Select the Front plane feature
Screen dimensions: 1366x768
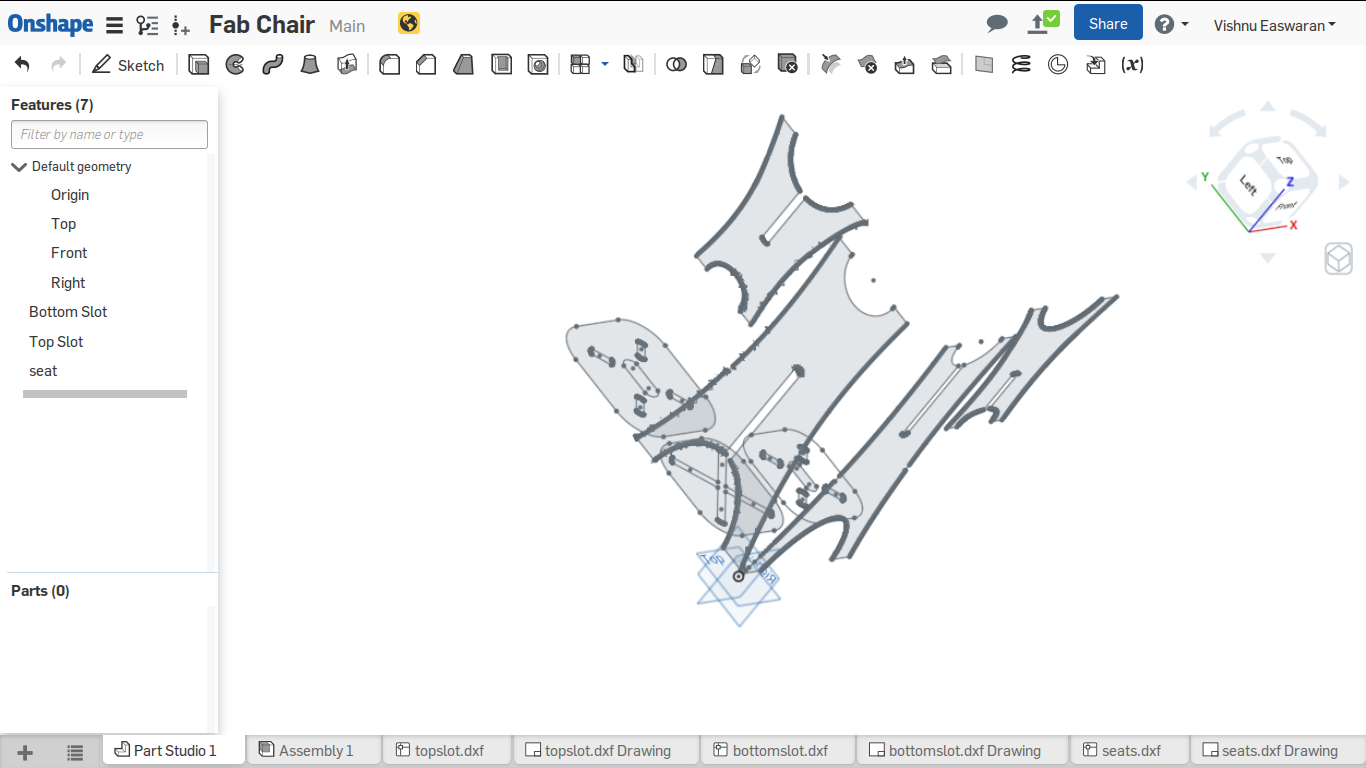tap(69, 253)
